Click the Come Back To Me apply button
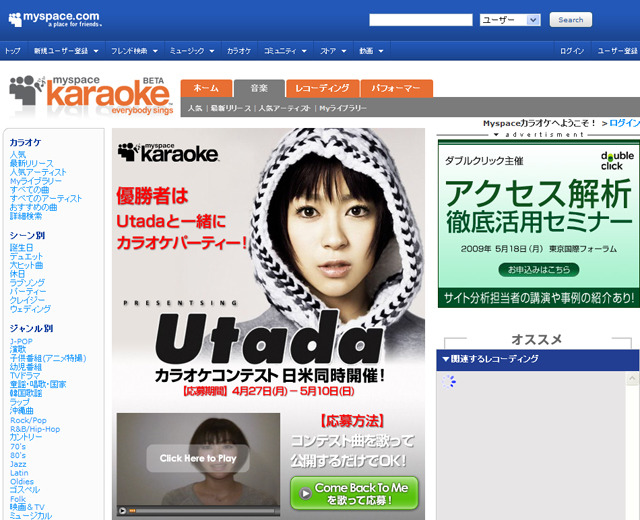Viewport: 640px width, 520px height. (x=355, y=493)
